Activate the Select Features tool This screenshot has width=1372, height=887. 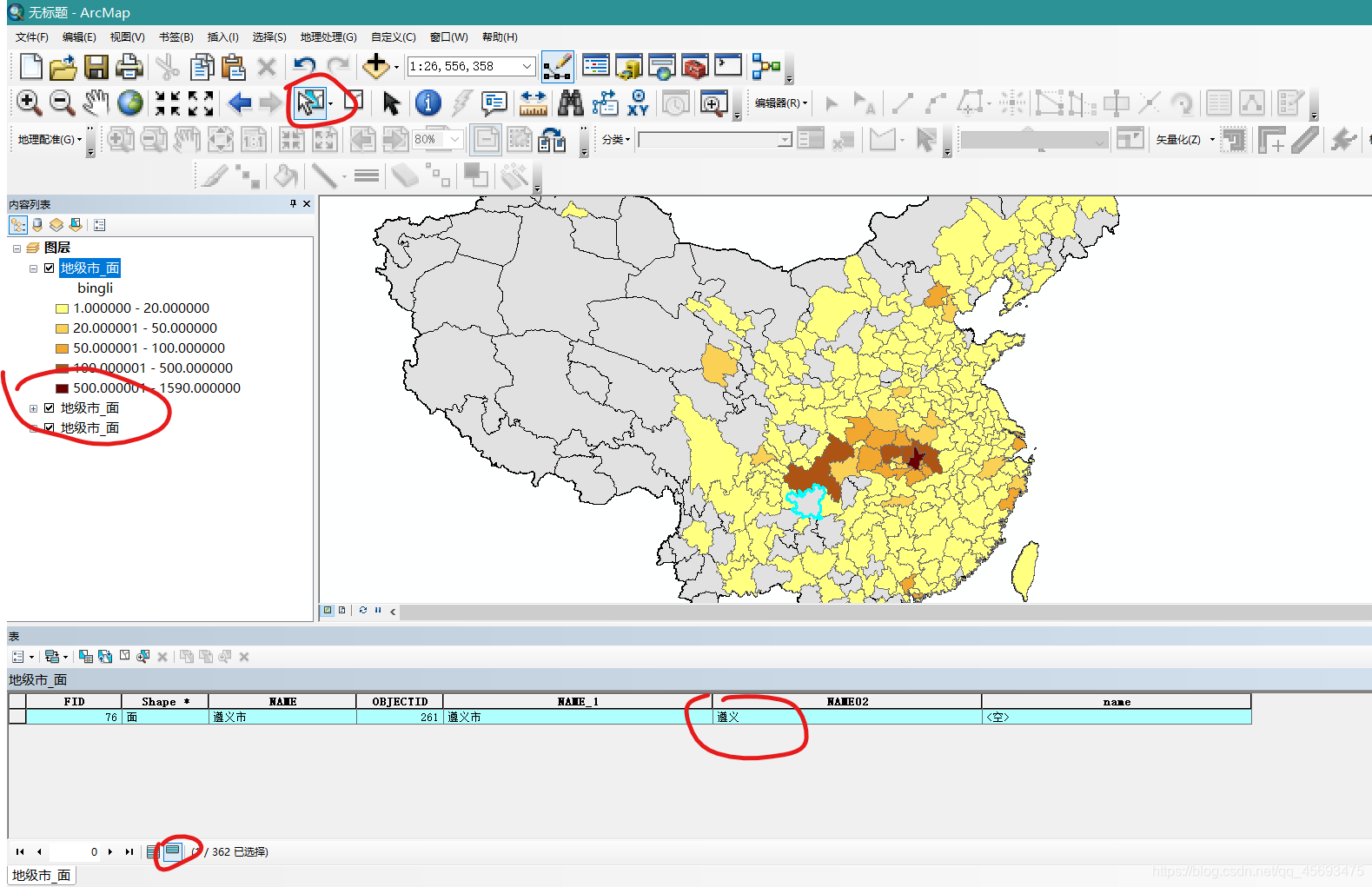[310, 103]
